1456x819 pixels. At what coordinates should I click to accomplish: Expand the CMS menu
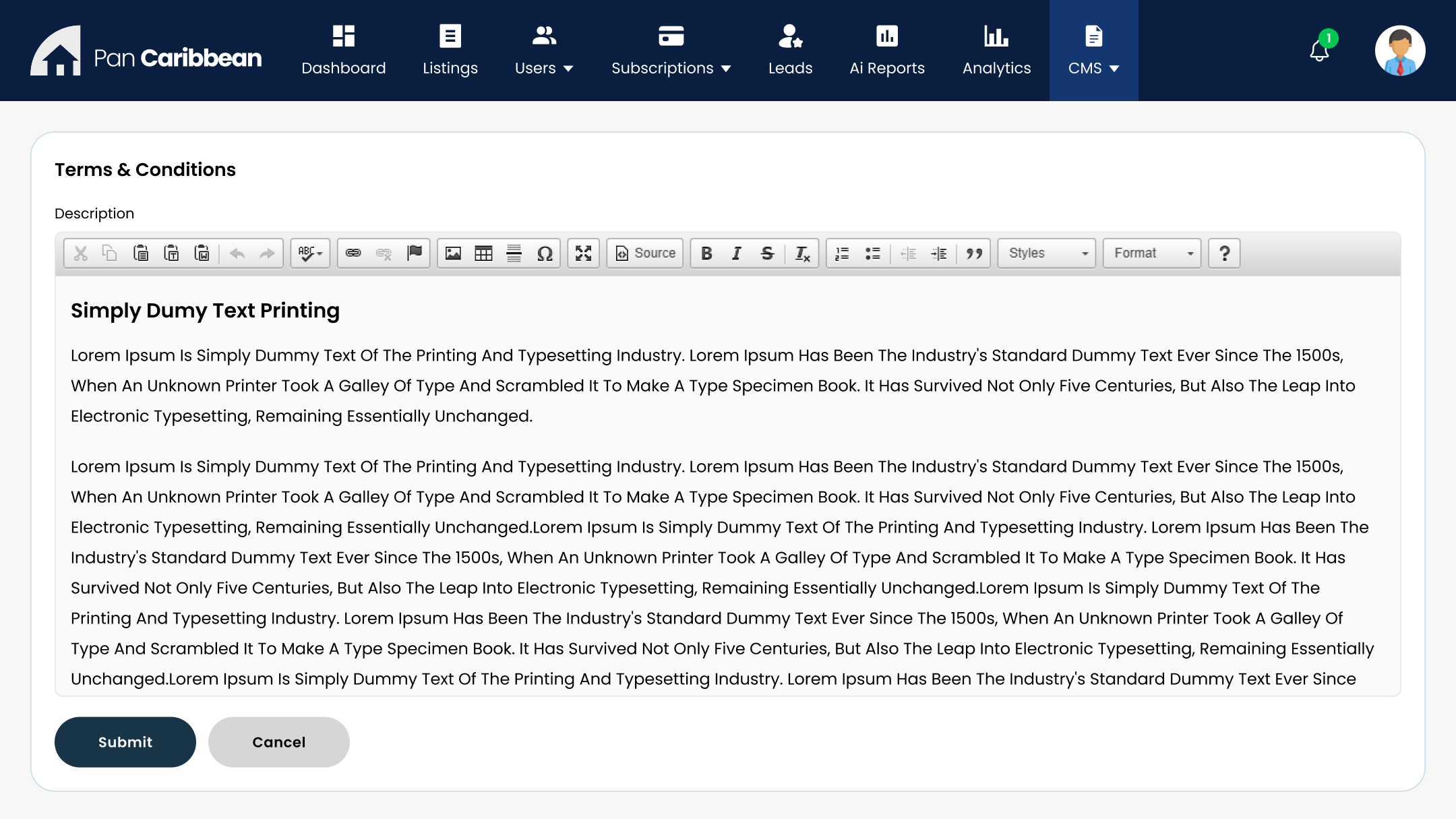(x=1093, y=51)
